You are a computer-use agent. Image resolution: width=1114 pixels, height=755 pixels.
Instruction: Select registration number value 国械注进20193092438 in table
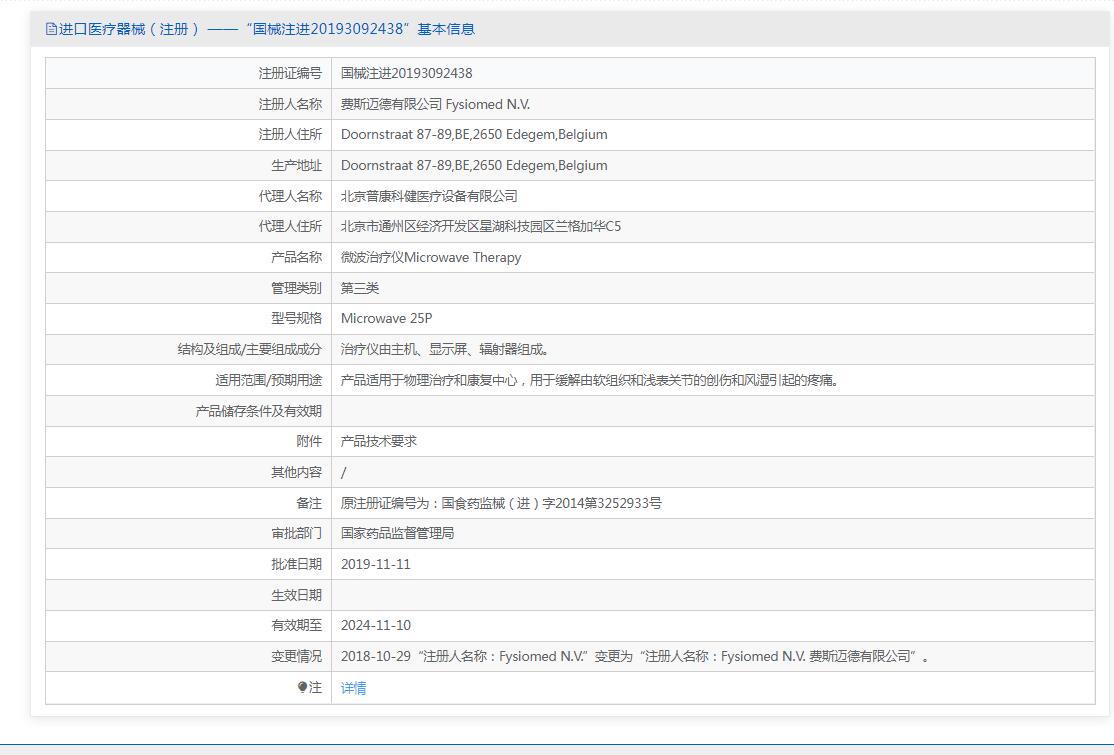click(x=406, y=73)
